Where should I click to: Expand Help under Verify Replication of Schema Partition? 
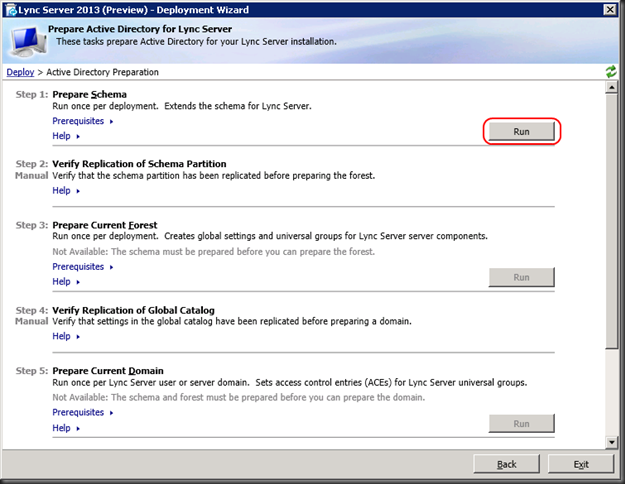(x=66, y=191)
